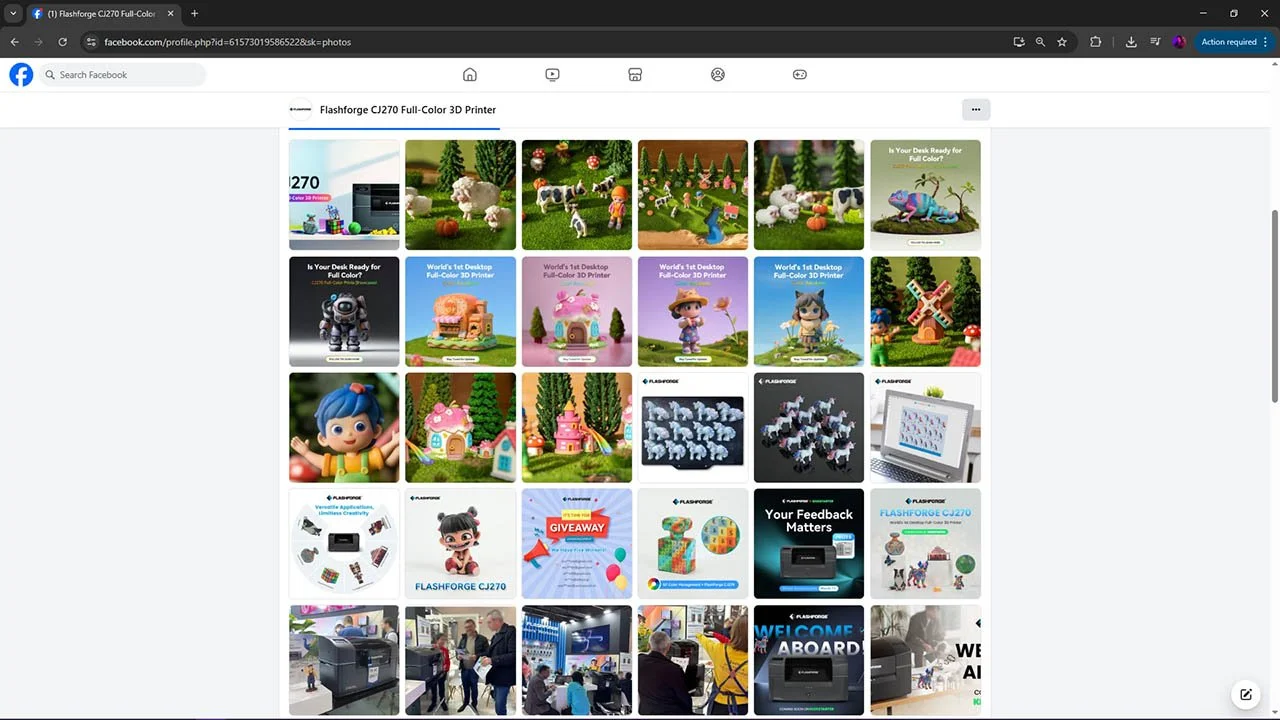Viewport: 1280px width, 720px height.
Task: Go to the Facebook Home feed icon
Action: tap(470, 74)
